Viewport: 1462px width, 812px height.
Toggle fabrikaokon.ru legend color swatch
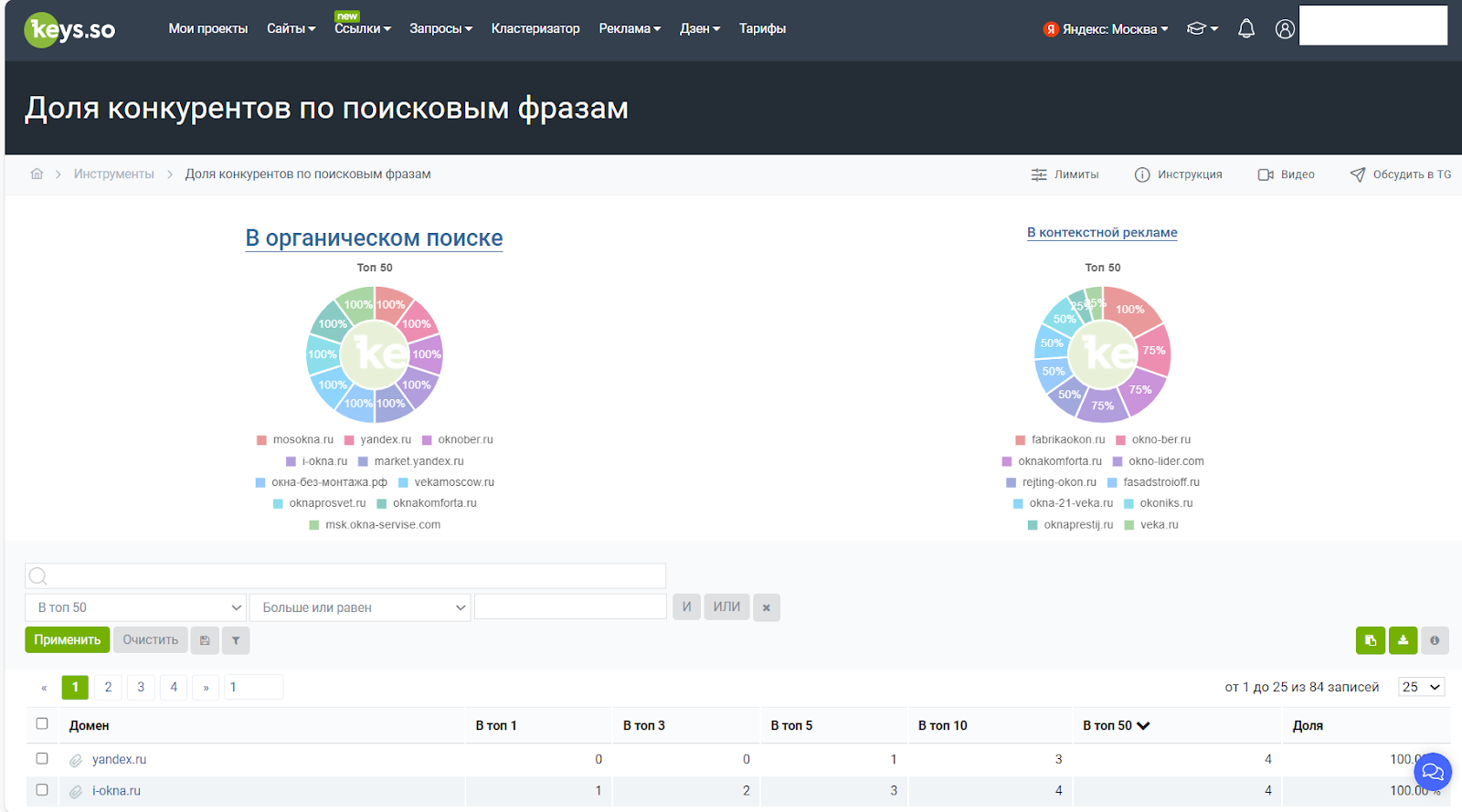click(1021, 440)
